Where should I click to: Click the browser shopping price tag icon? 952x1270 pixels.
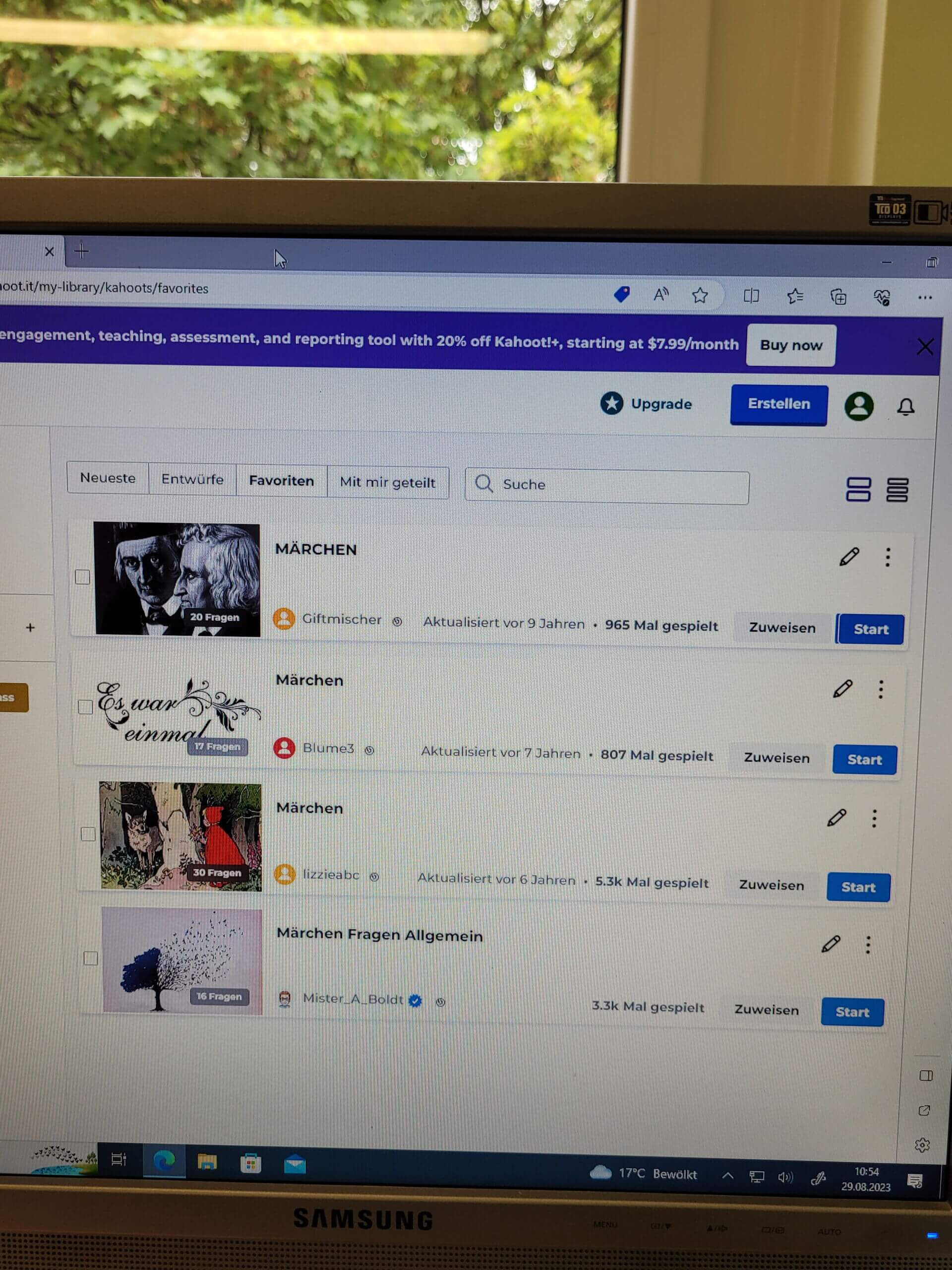coord(621,295)
